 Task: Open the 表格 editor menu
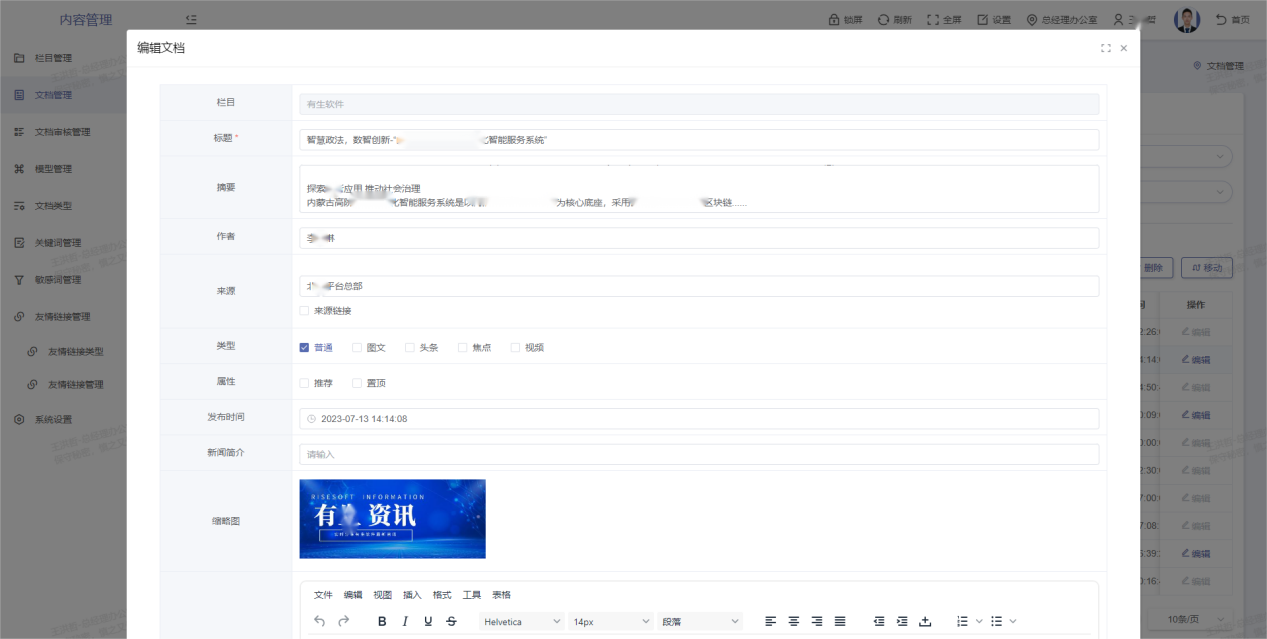(501, 595)
